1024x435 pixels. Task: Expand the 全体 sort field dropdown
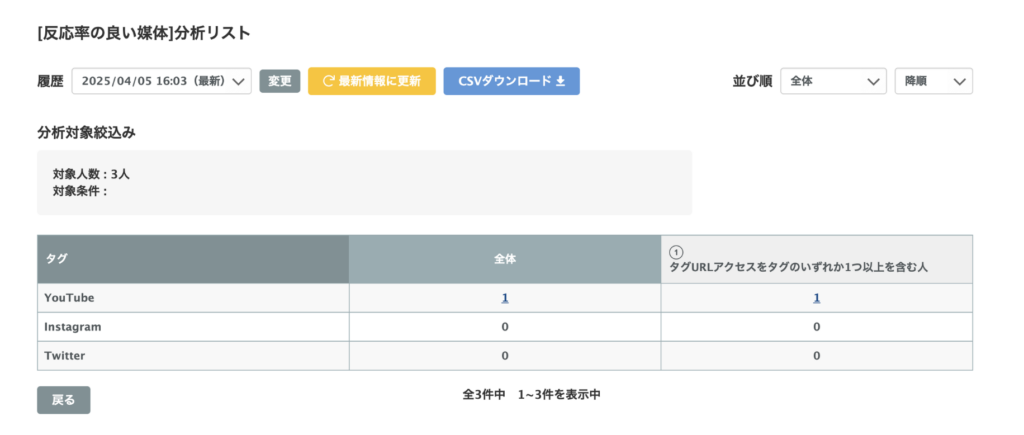[x=833, y=81]
